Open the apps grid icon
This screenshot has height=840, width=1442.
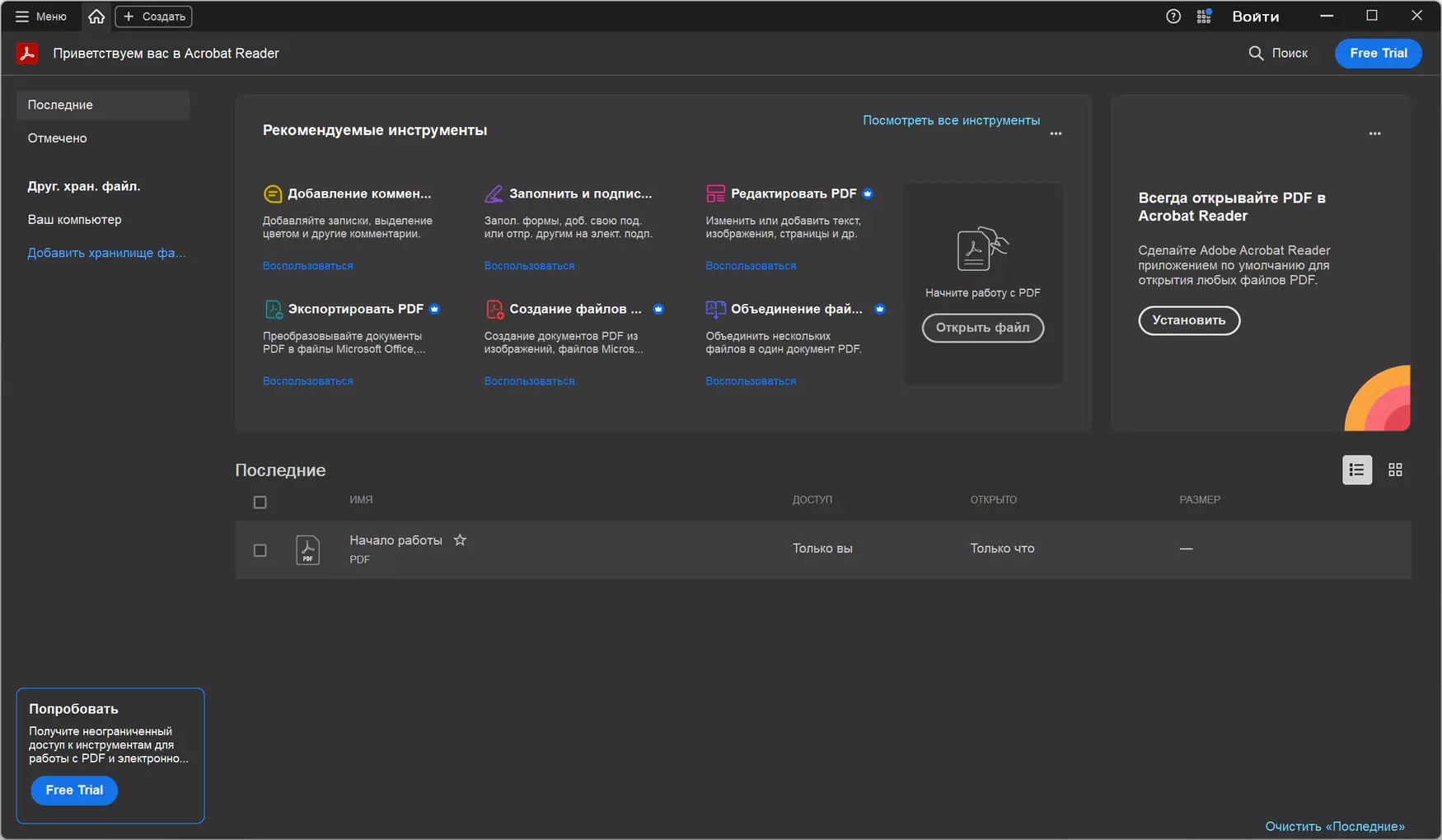(x=1204, y=16)
